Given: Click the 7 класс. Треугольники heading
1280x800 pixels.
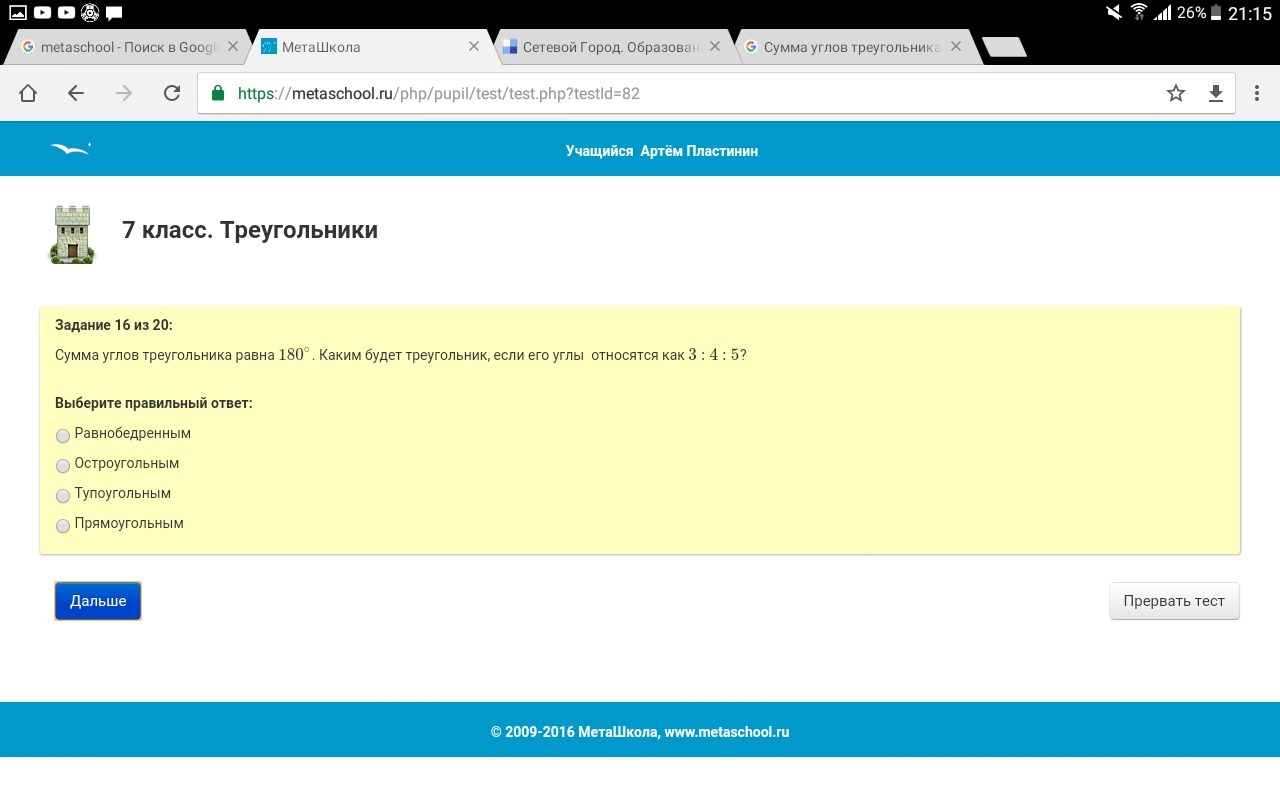Looking at the screenshot, I should [x=250, y=230].
